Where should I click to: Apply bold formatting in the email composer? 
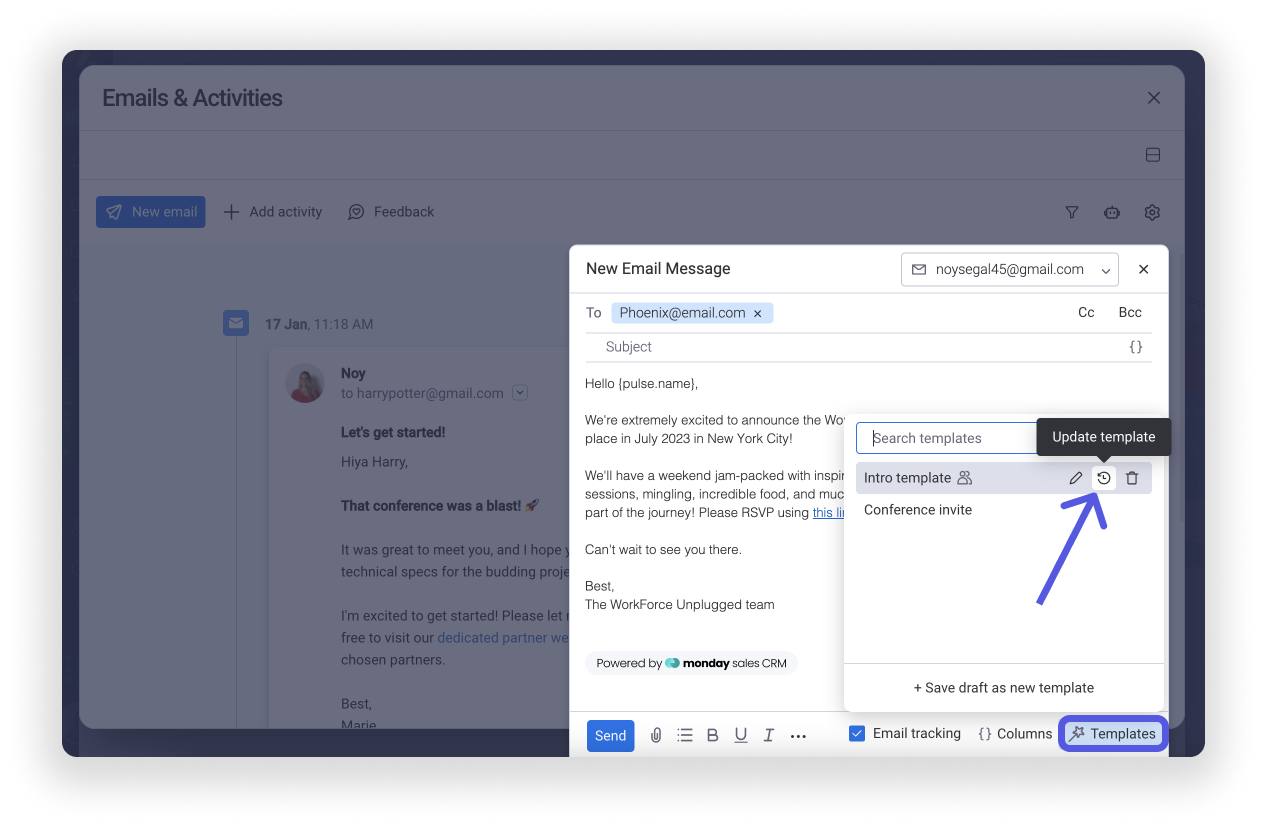click(712, 734)
